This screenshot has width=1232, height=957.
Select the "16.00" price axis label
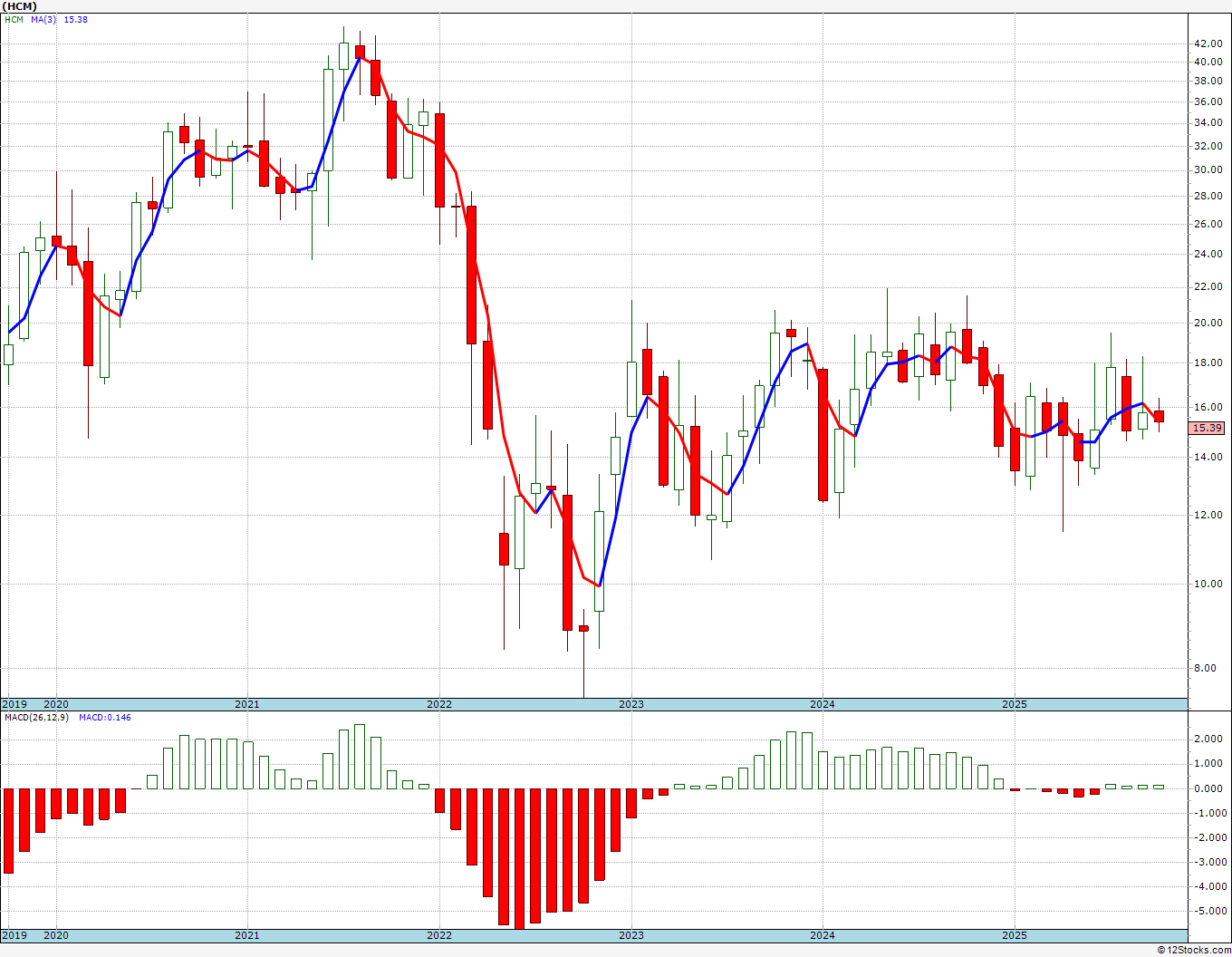pos(1208,407)
